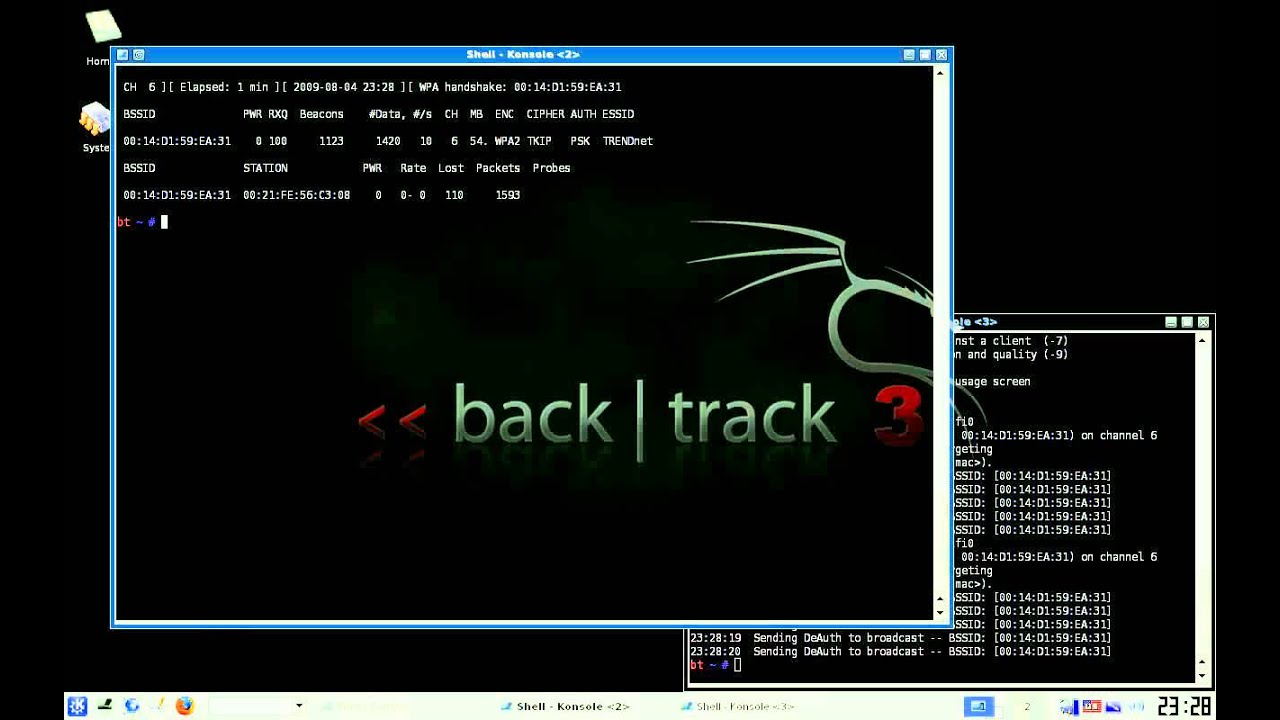Click the 'STATION' column header

[x=265, y=168]
